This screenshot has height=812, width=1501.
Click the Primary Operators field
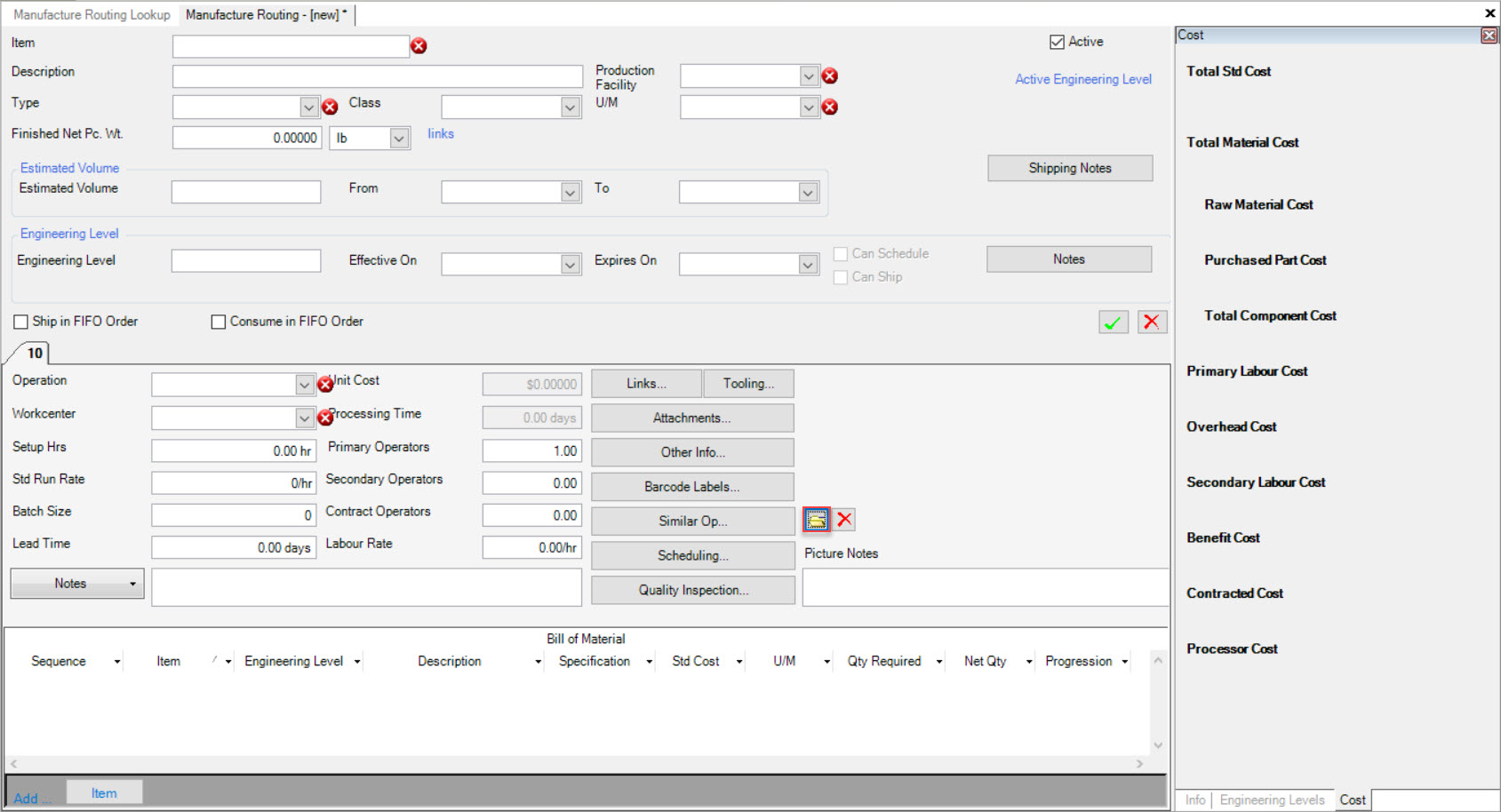532,451
